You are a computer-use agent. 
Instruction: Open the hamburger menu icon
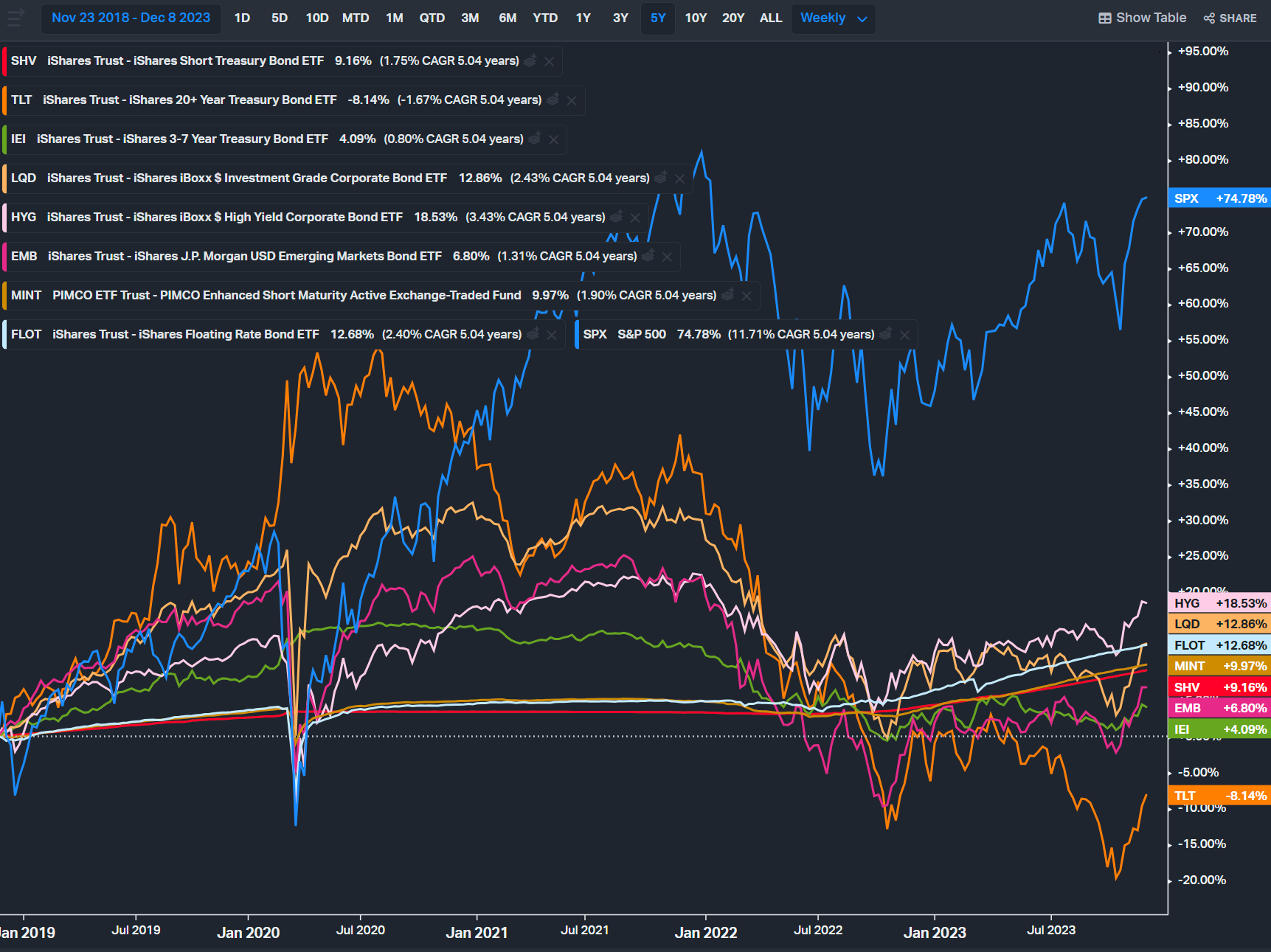click(x=15, y=17)
